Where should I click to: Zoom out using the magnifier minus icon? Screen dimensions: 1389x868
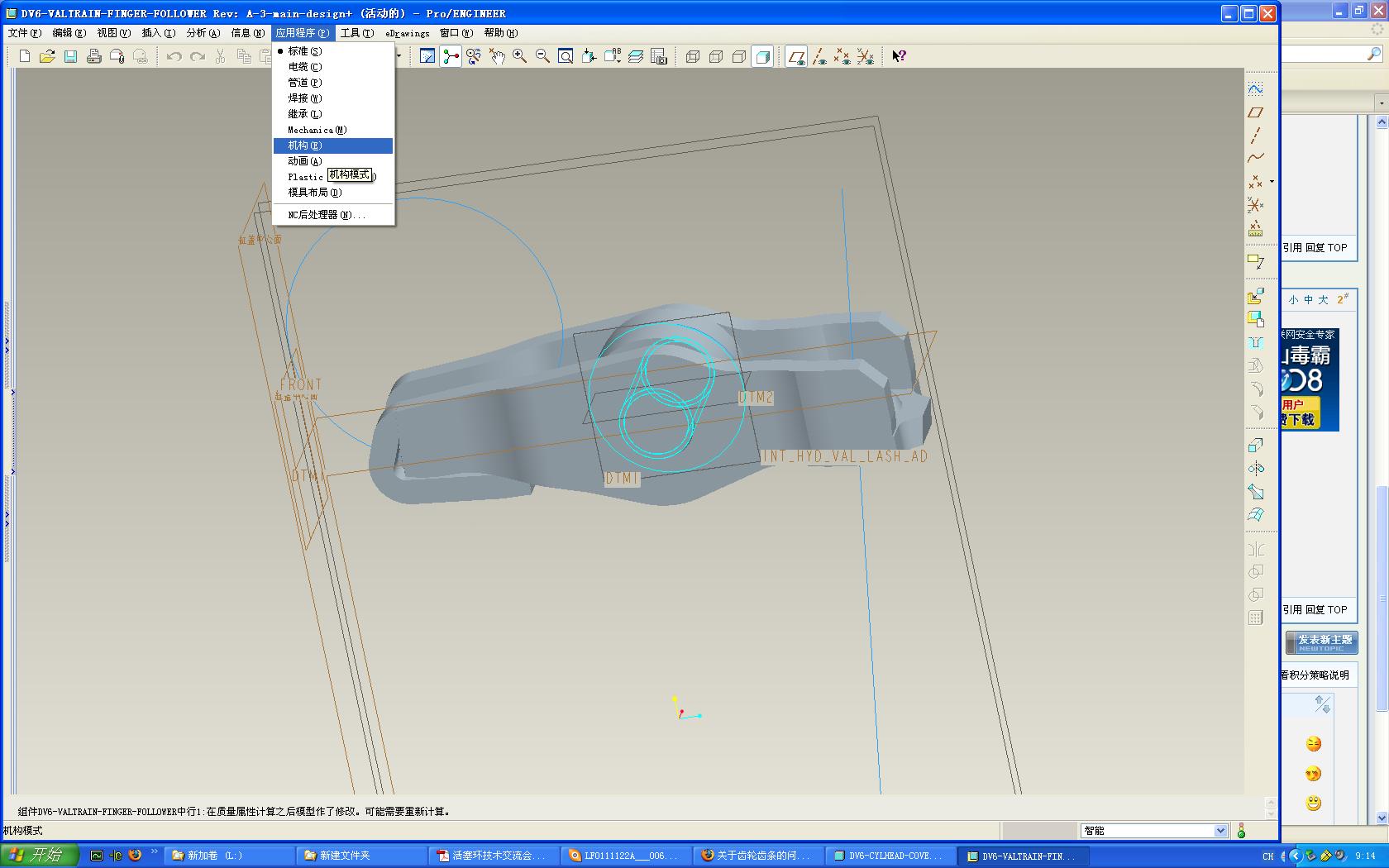(x=543, y=56)
